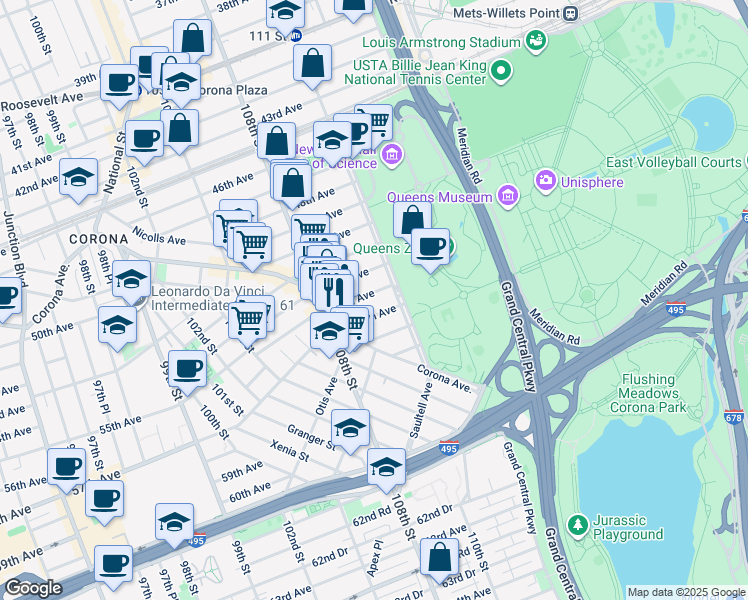Click the school marker near 50th Ave
The height and width of the screenshot is (600, 748).
pos(117,325)
